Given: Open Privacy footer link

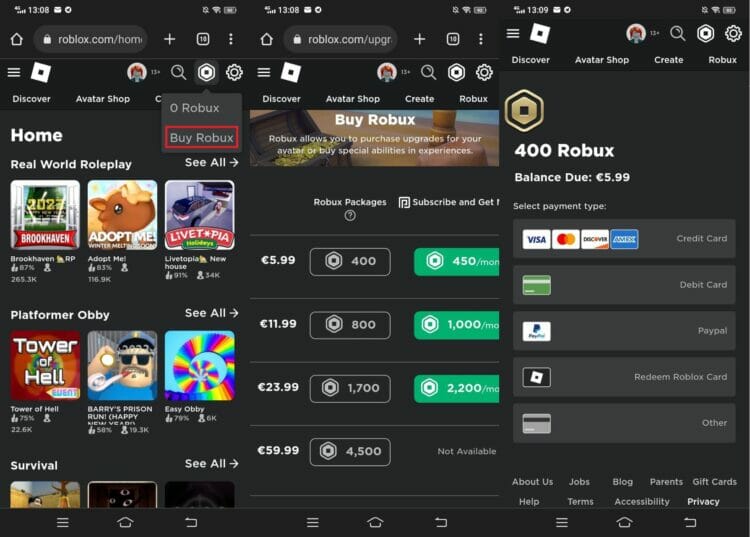Looking at the screenshot, I should [703, 502].
